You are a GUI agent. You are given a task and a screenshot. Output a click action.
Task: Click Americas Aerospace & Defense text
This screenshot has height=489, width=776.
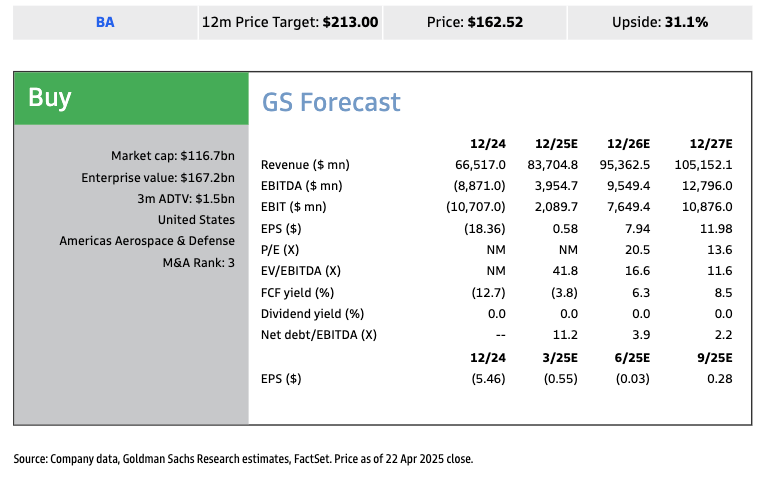147,241
